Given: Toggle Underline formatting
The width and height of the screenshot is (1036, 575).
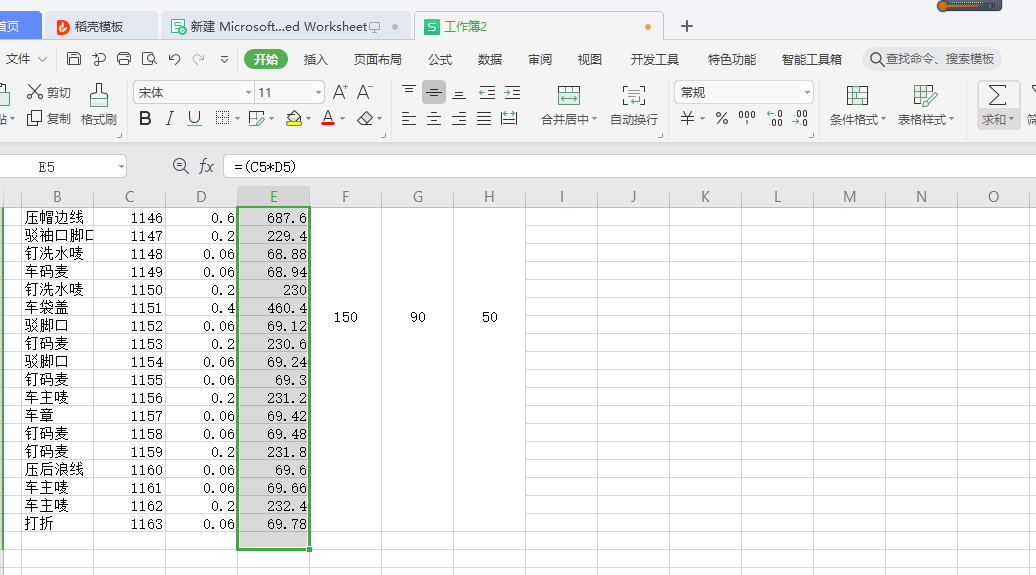Looking at the screenshot, I should click(194, 118).
